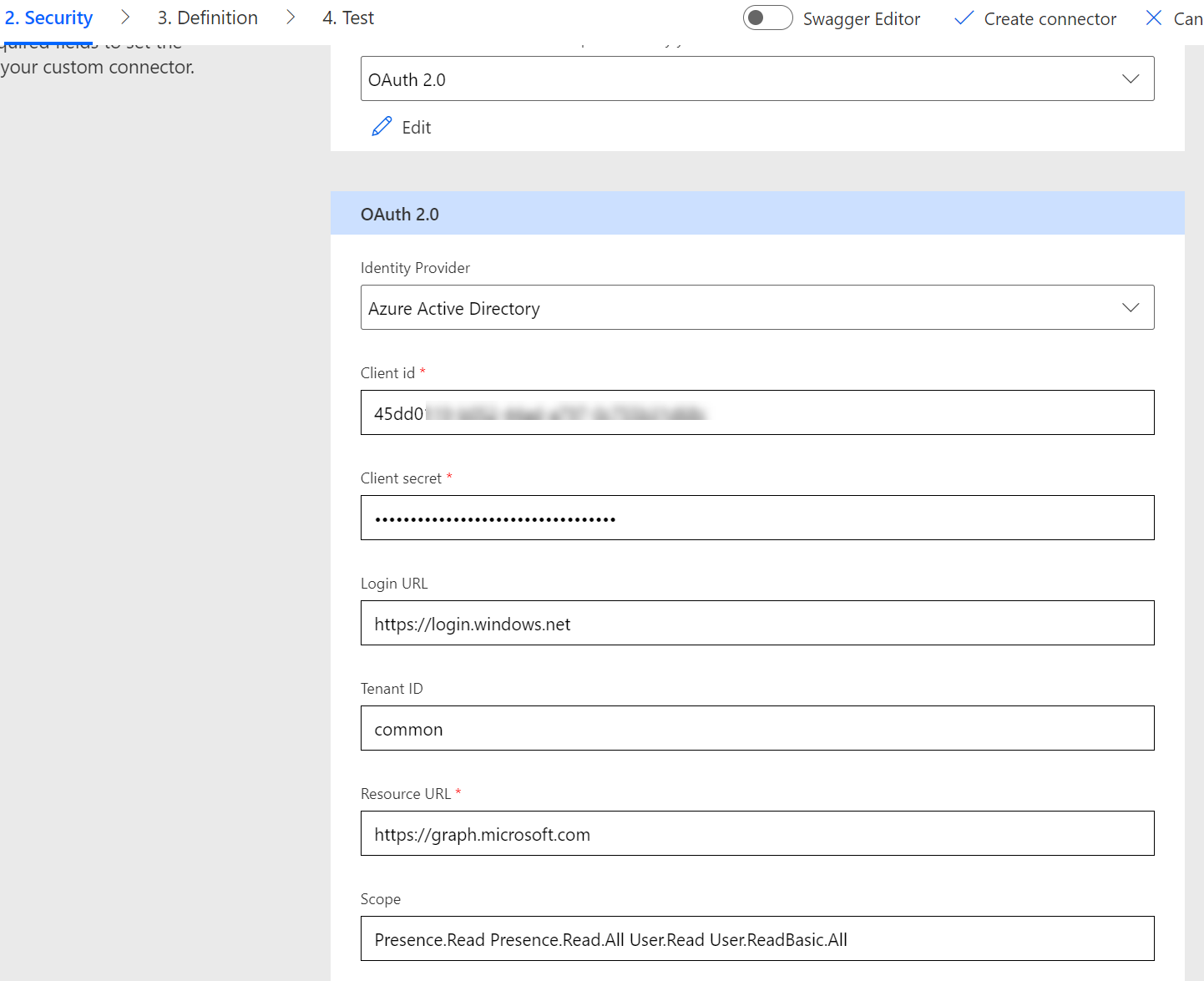
Task: Click the OAuth 2.0 section header
Action: click(757, 213)
